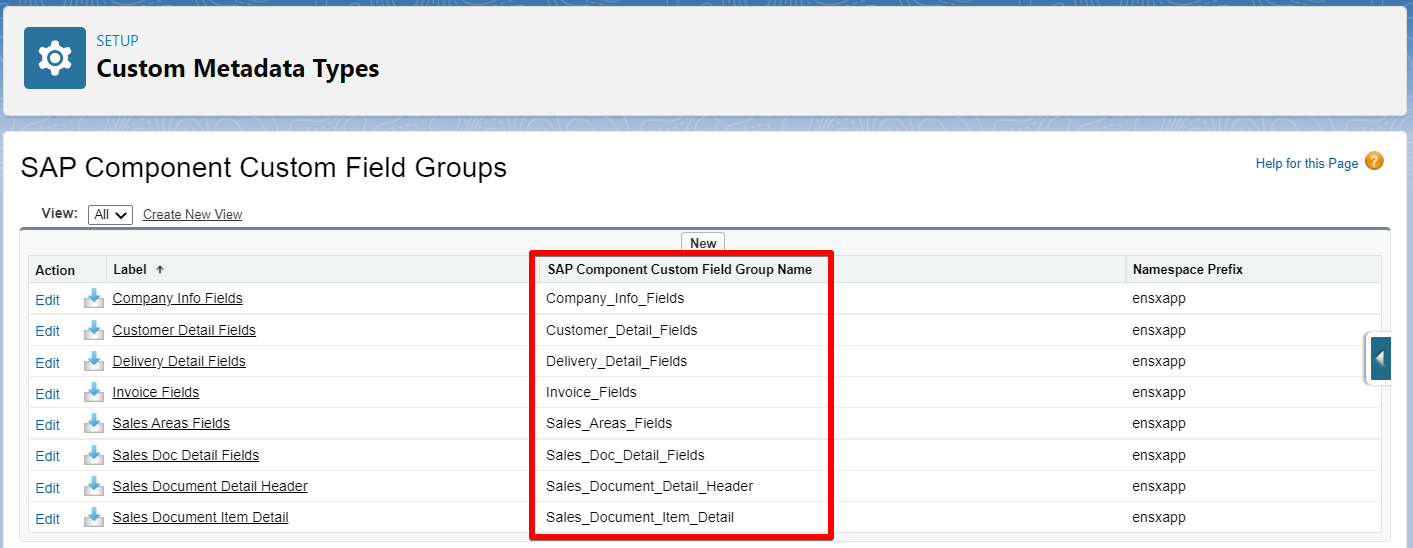1413x548 pixels.
Task: Click the Company_Info_Fields group name cell
Action: pos(615,298)
